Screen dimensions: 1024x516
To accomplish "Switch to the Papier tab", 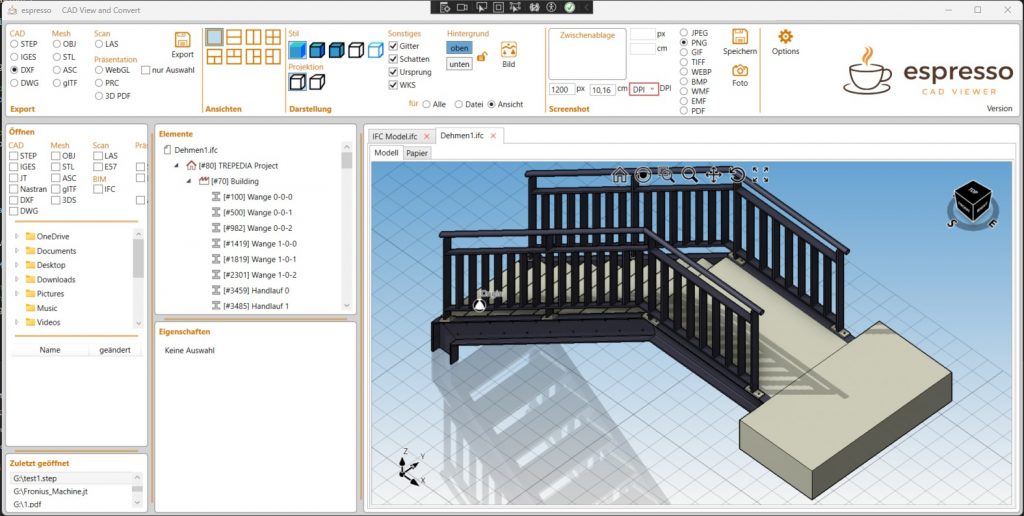I will pos(419,153).
